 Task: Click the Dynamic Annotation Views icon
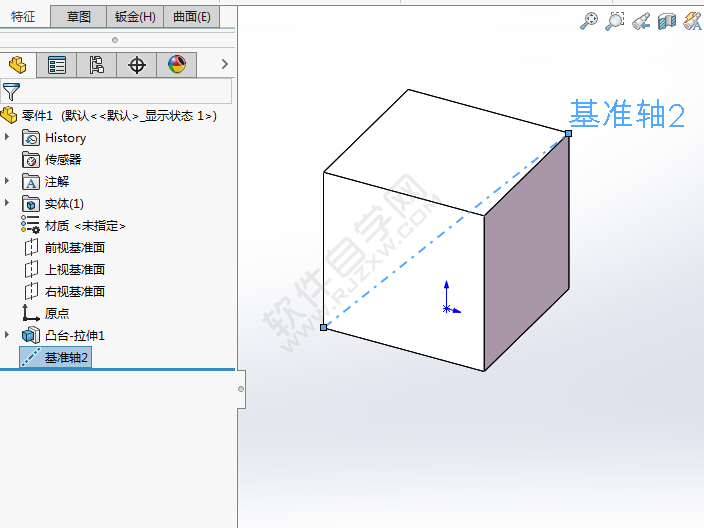693,21
